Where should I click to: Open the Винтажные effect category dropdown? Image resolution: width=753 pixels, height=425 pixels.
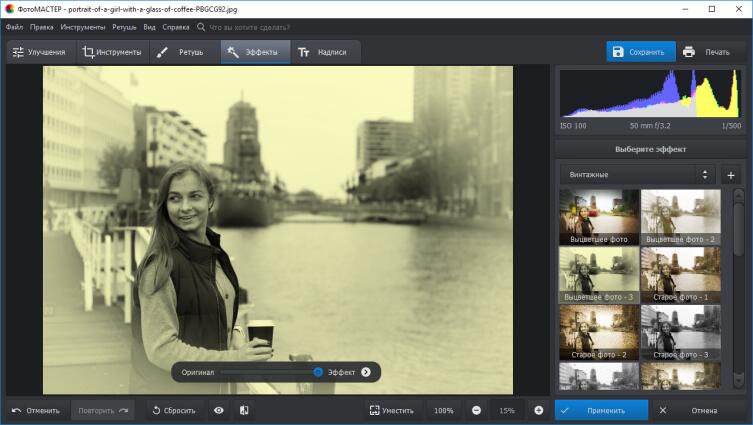pos(638,175)
